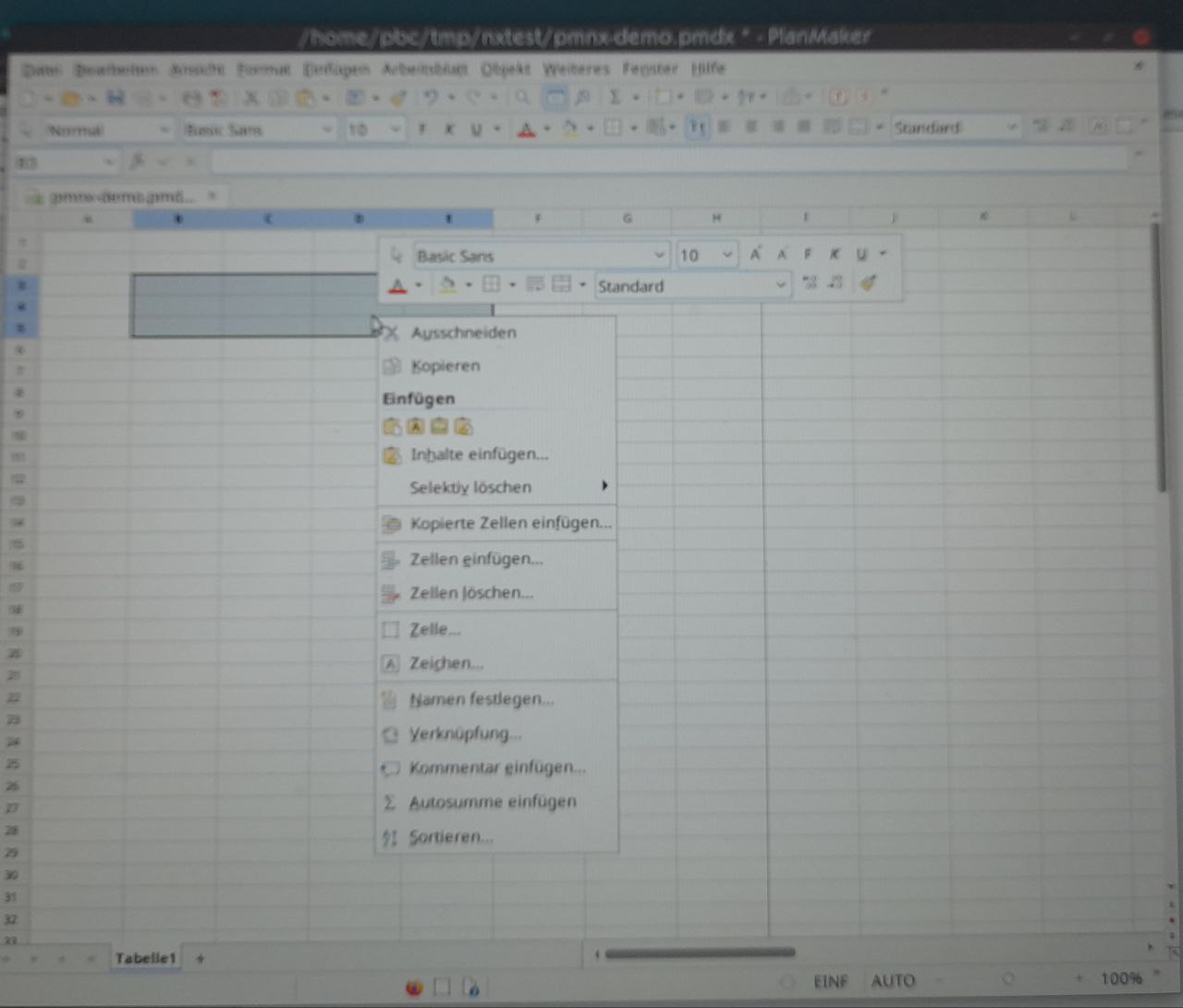Click decrease decimals icon in mini toolbar
1183x1008 pixels.
coord(835,284)
